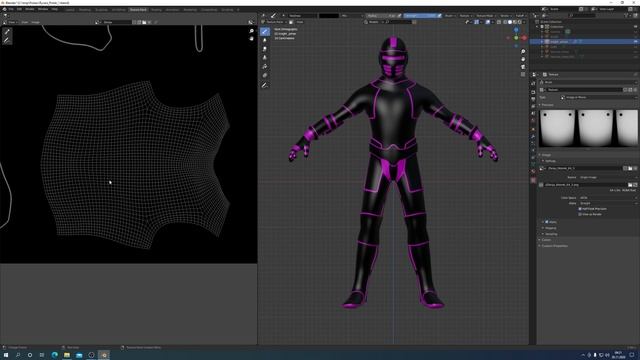Toggle viewport overlays button
The height and width of the screenshot is (360, 640).
tap(488, 22)
